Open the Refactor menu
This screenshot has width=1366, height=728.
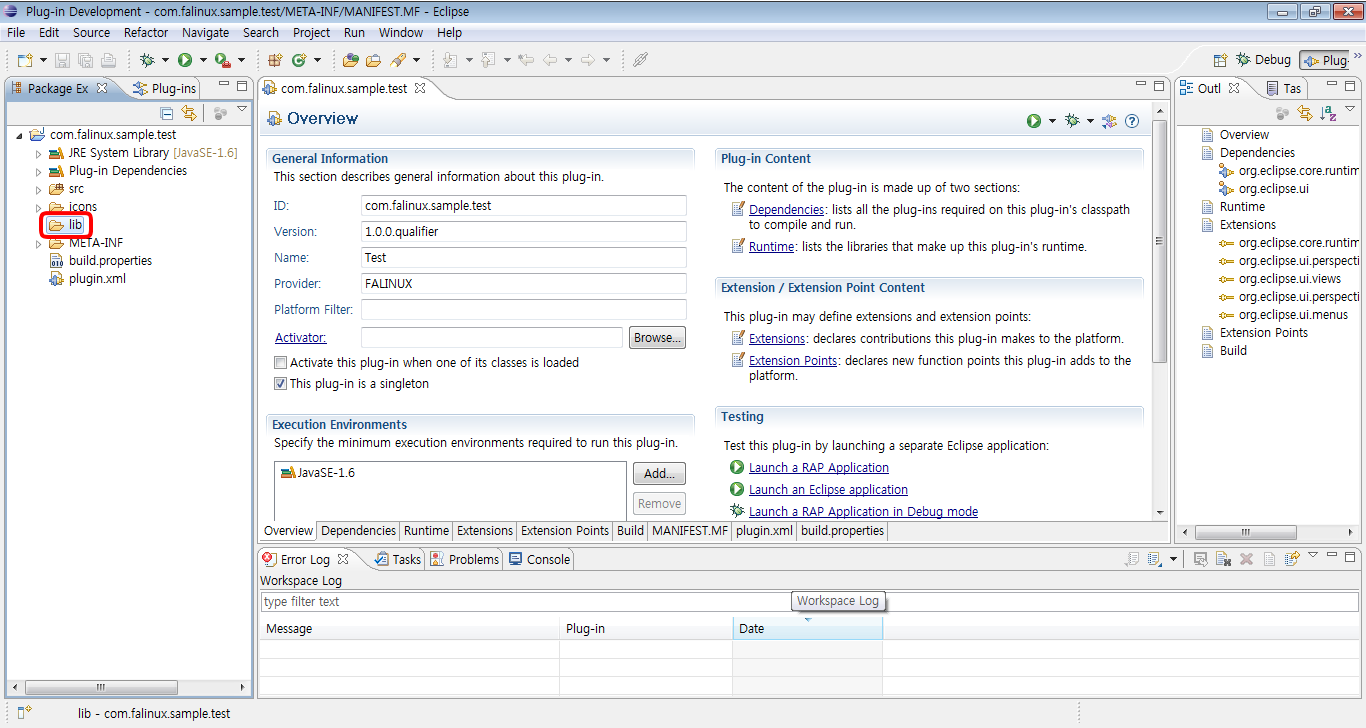coord(146,32)
